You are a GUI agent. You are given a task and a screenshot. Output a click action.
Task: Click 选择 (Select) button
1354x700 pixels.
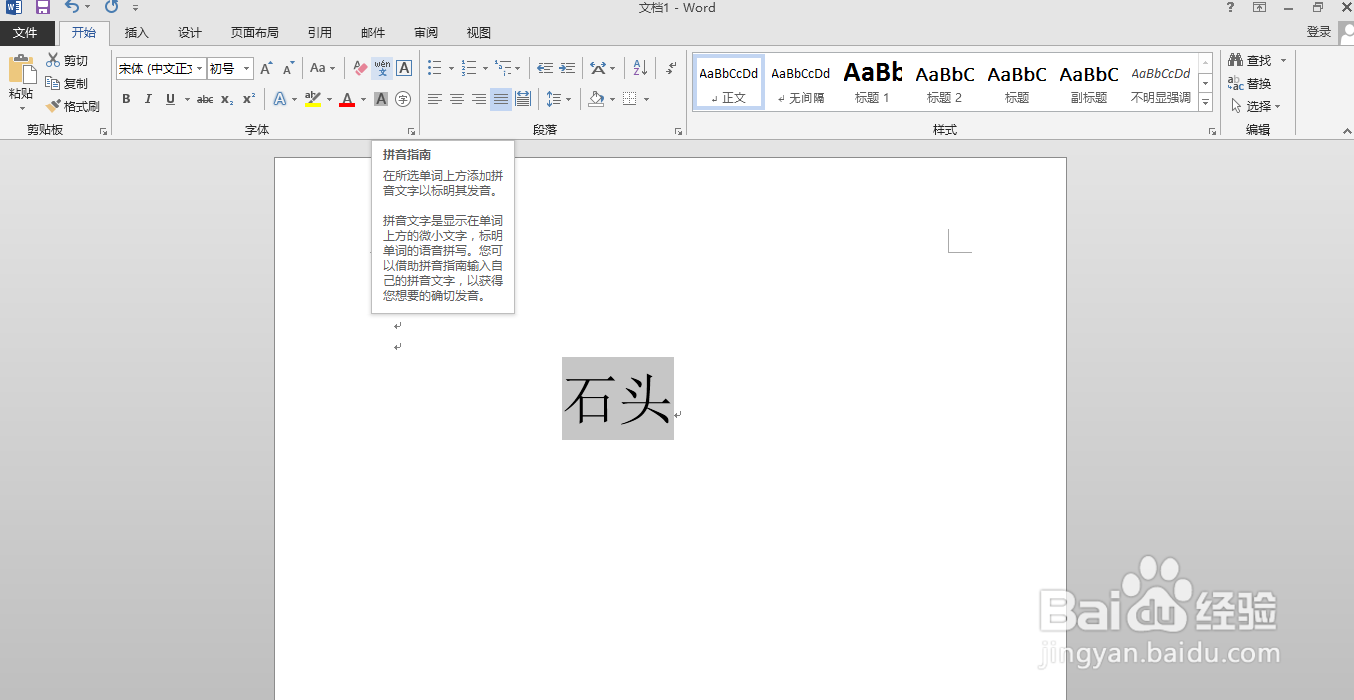point(1255,106)
